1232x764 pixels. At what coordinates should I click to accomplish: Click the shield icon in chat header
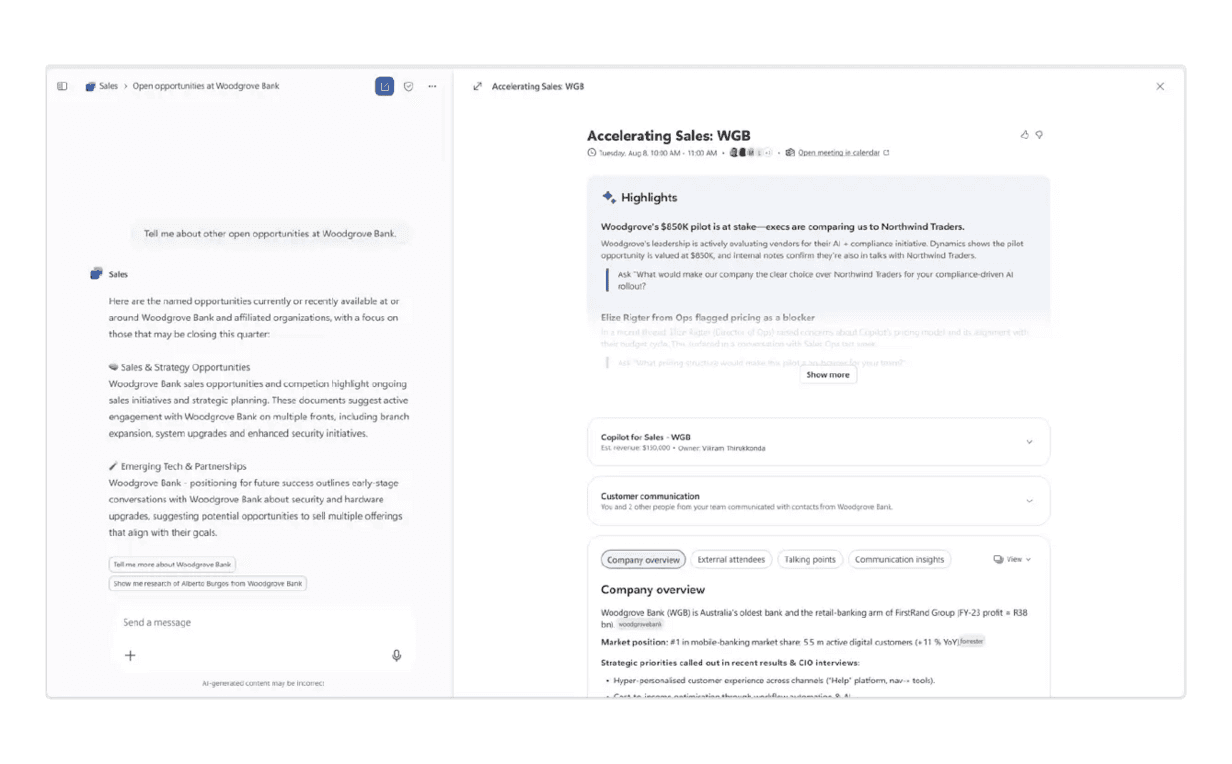[408, 87]
